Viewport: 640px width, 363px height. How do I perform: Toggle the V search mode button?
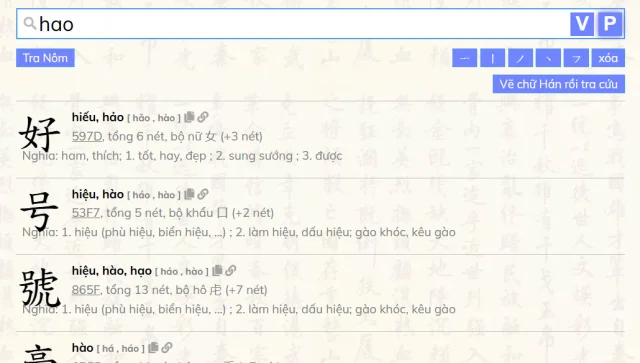click(582, 24)
